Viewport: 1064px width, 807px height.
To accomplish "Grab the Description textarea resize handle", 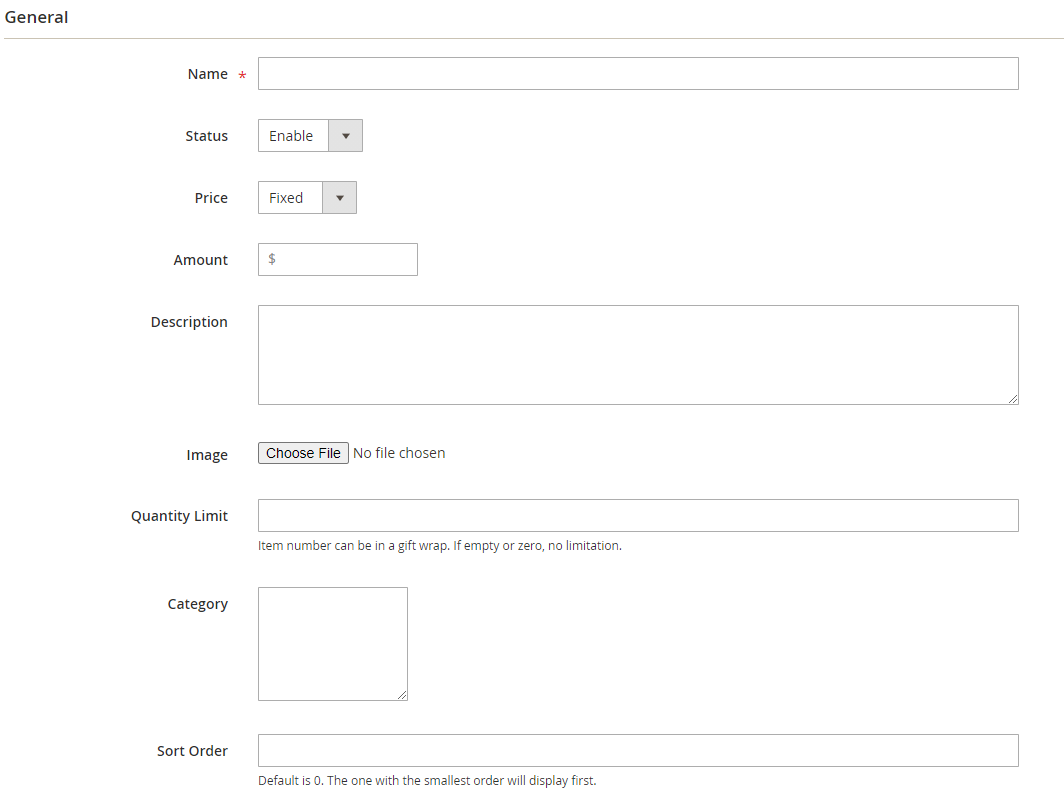I will [1013, 399].
